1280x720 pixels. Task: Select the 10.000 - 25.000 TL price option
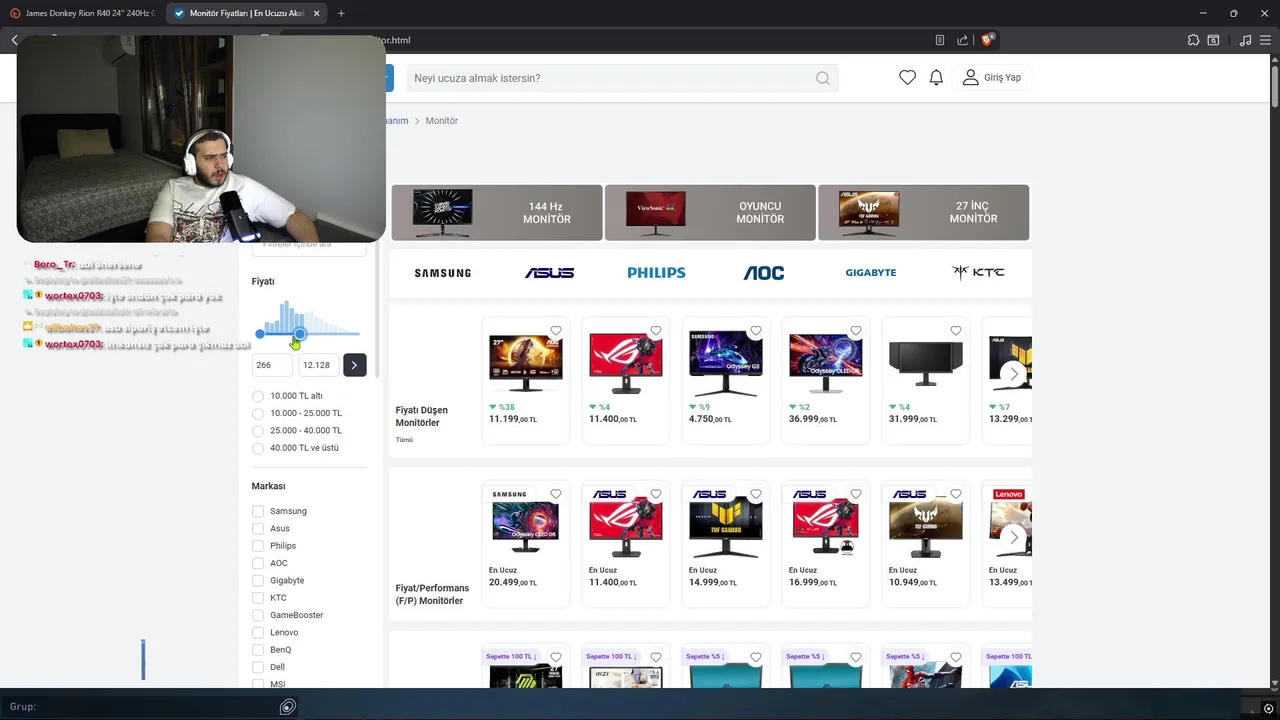coord(258,413)
